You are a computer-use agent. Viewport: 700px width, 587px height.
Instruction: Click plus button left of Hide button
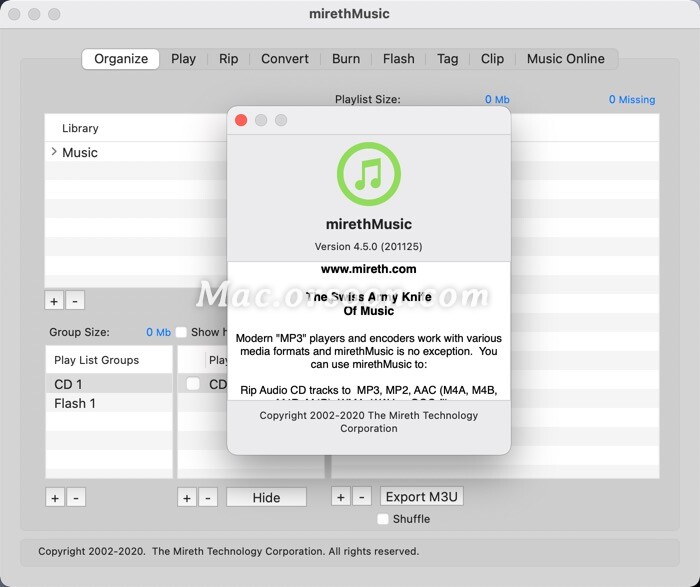tap(186, 497)
